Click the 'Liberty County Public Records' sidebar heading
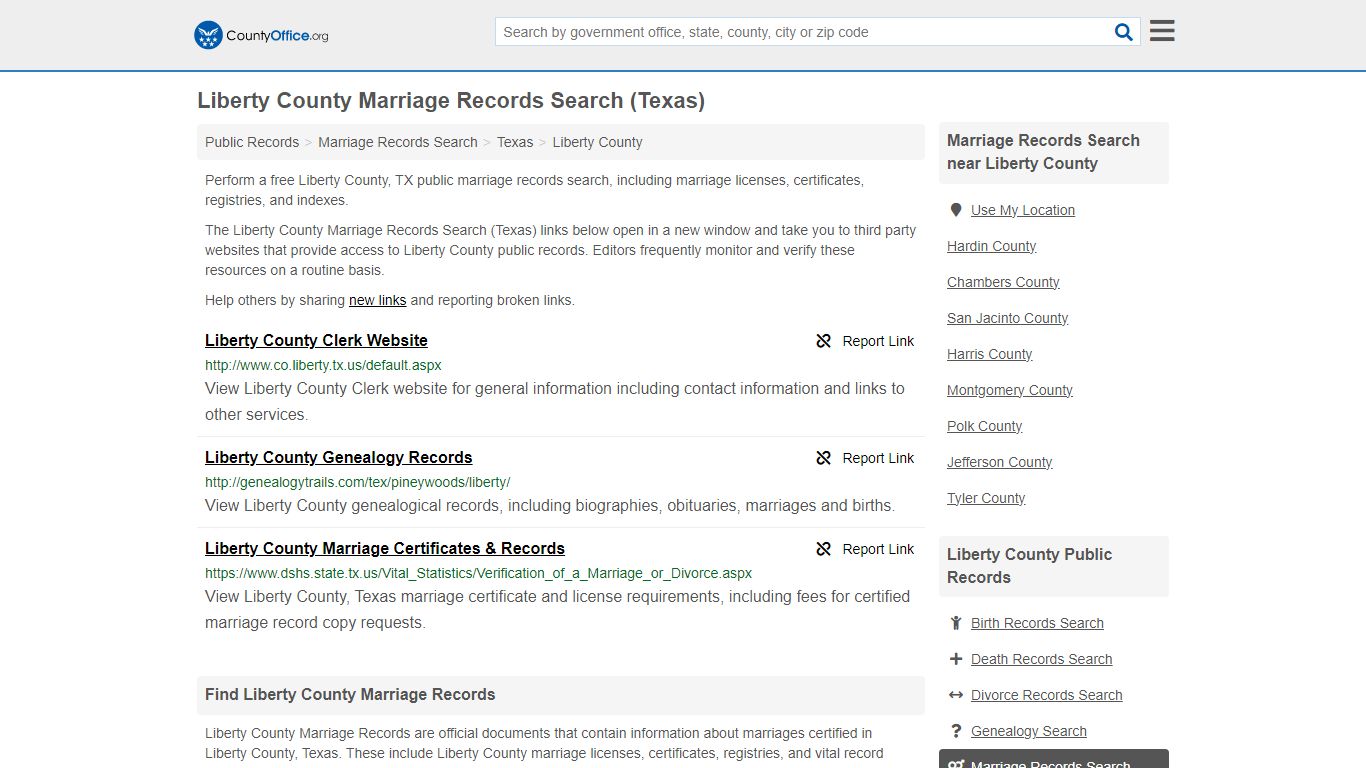 tap(1029, 566)
